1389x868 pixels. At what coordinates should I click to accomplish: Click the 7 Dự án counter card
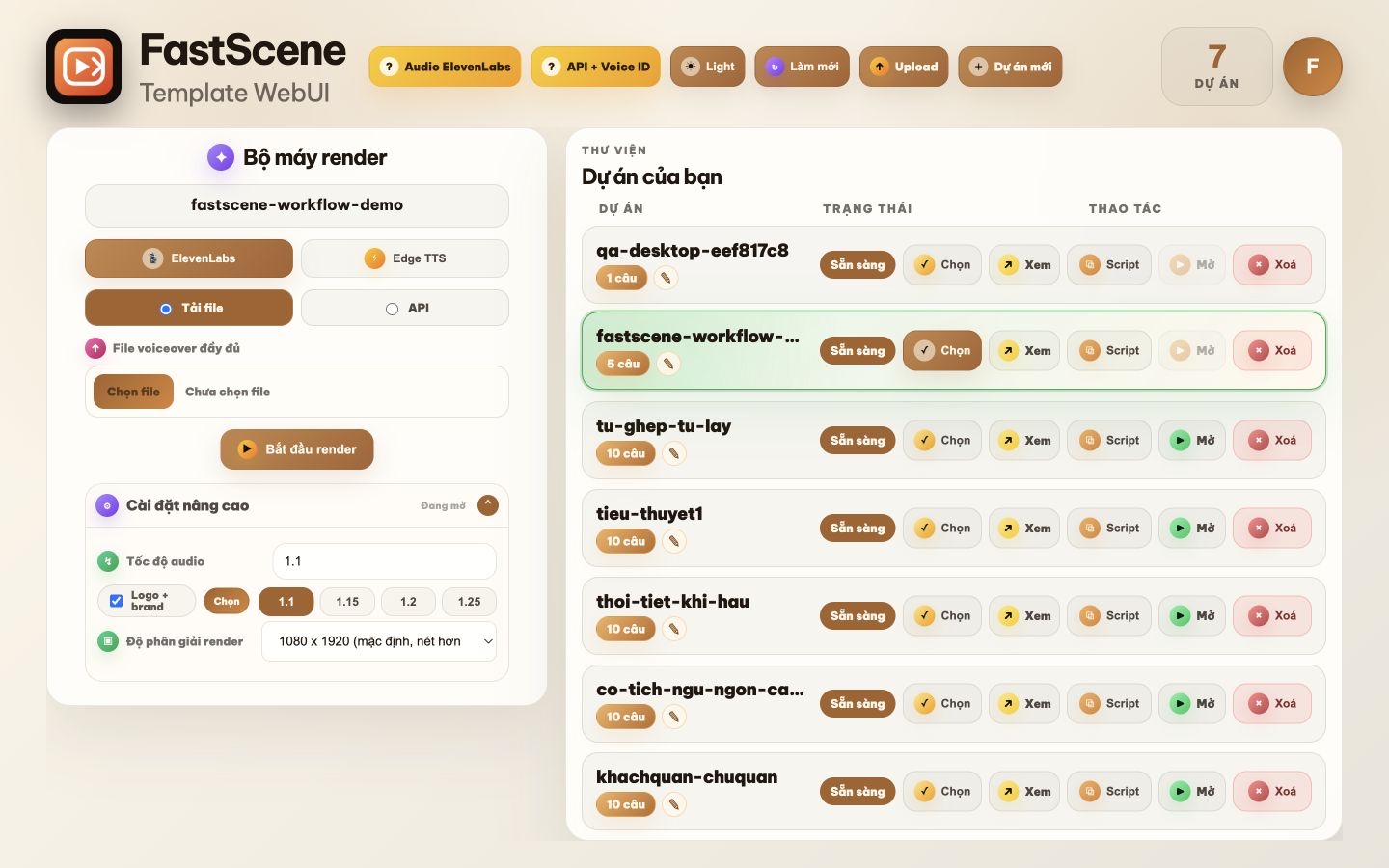[x=1217, y=67]
